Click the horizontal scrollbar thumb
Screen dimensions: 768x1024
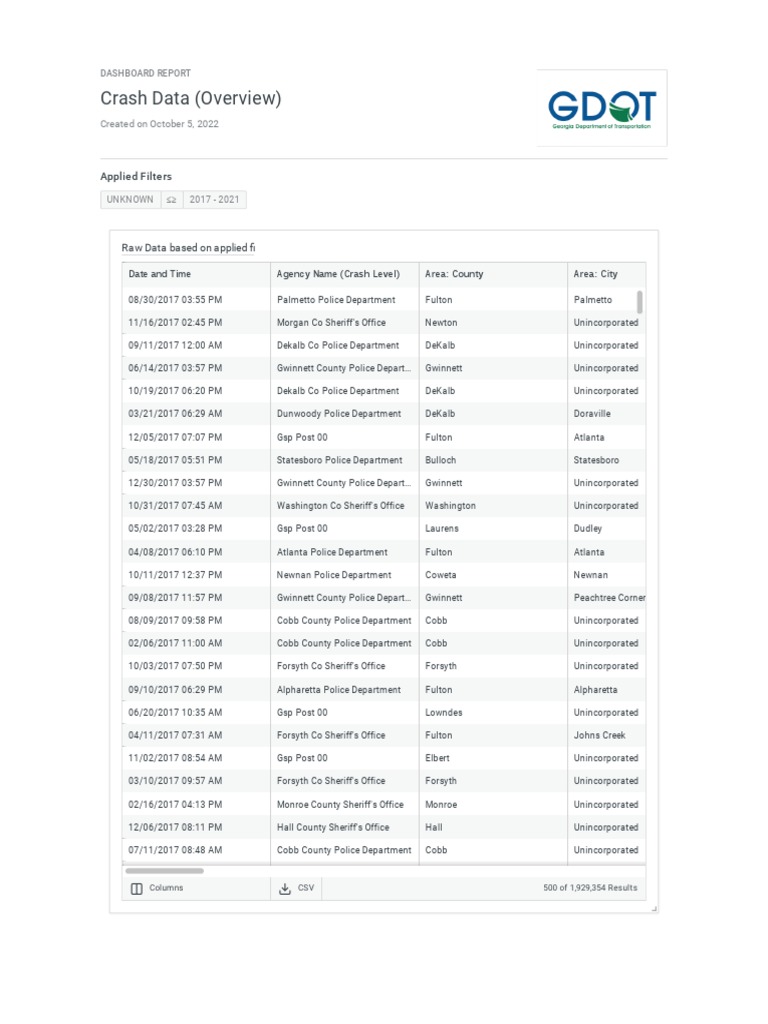(x=164, y=871)
